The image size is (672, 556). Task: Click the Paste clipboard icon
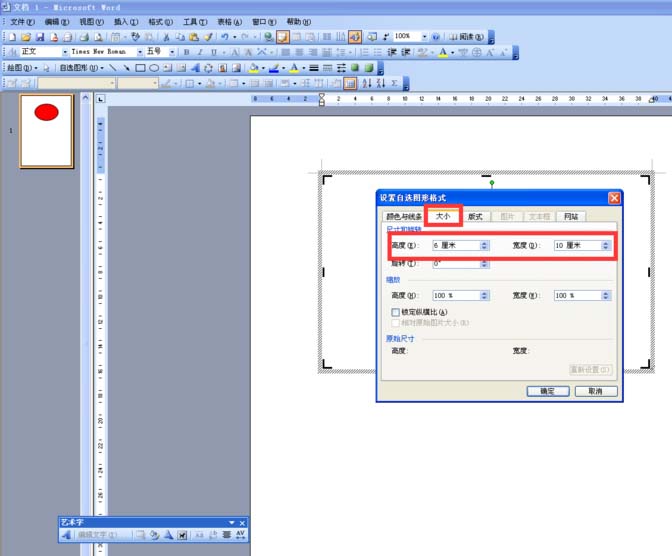(x=194, y=37)
